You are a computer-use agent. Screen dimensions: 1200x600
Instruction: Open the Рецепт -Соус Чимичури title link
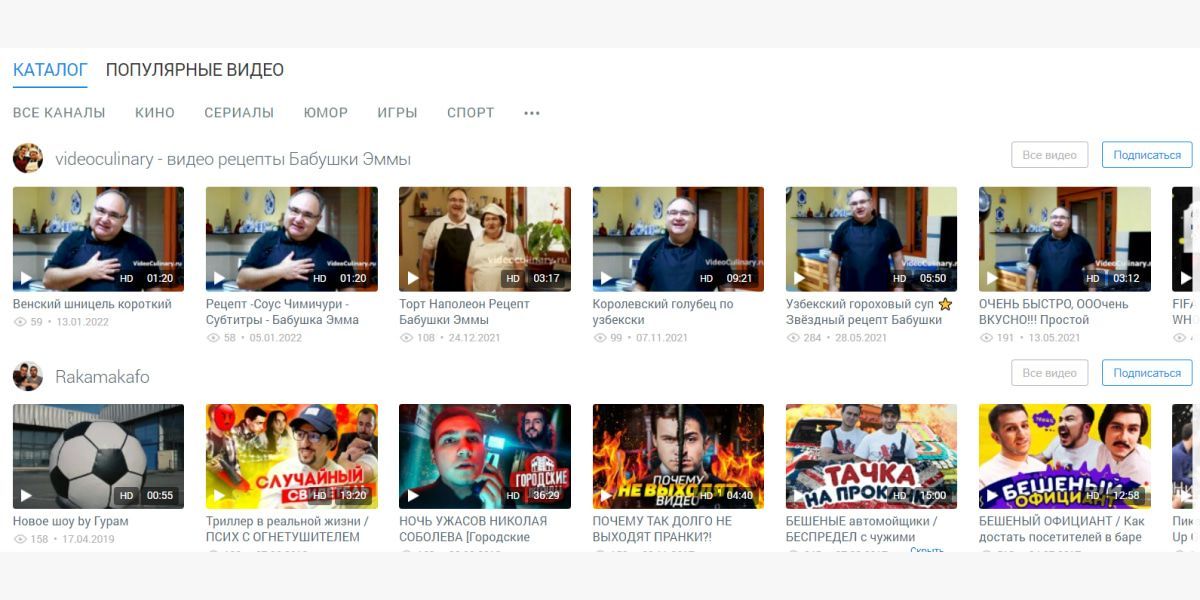coord(282,312)
